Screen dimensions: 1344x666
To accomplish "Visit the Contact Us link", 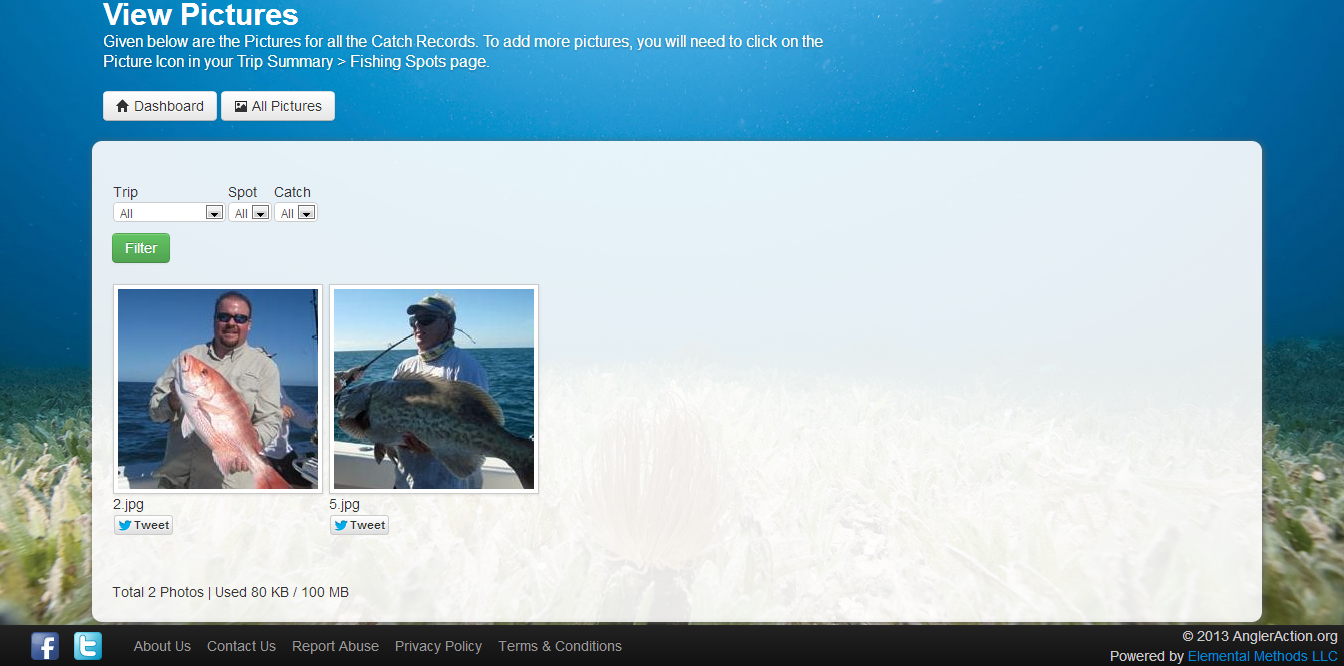I will pyautogui.click(x=241, y=646).
